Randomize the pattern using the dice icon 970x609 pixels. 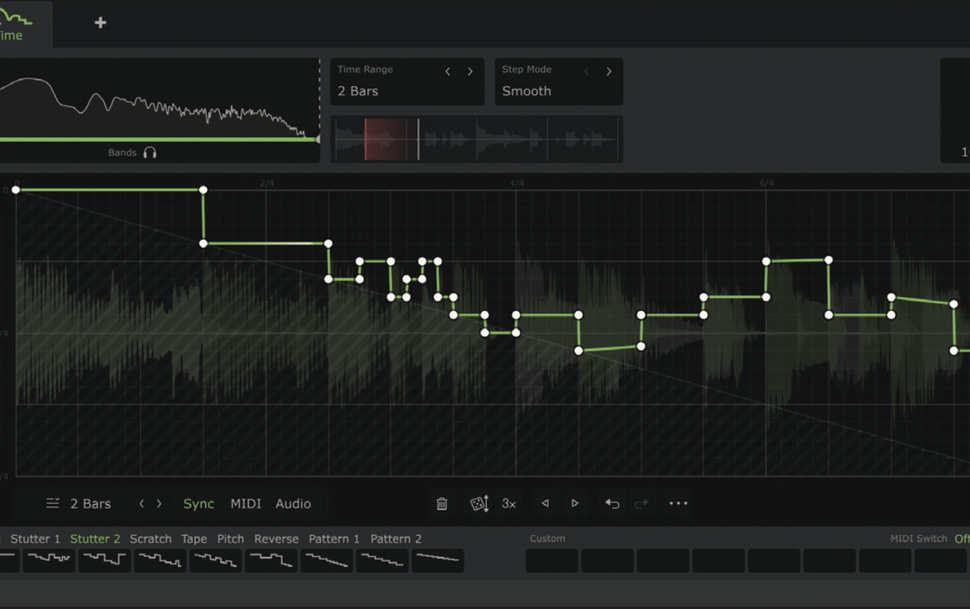coord(478,503)
